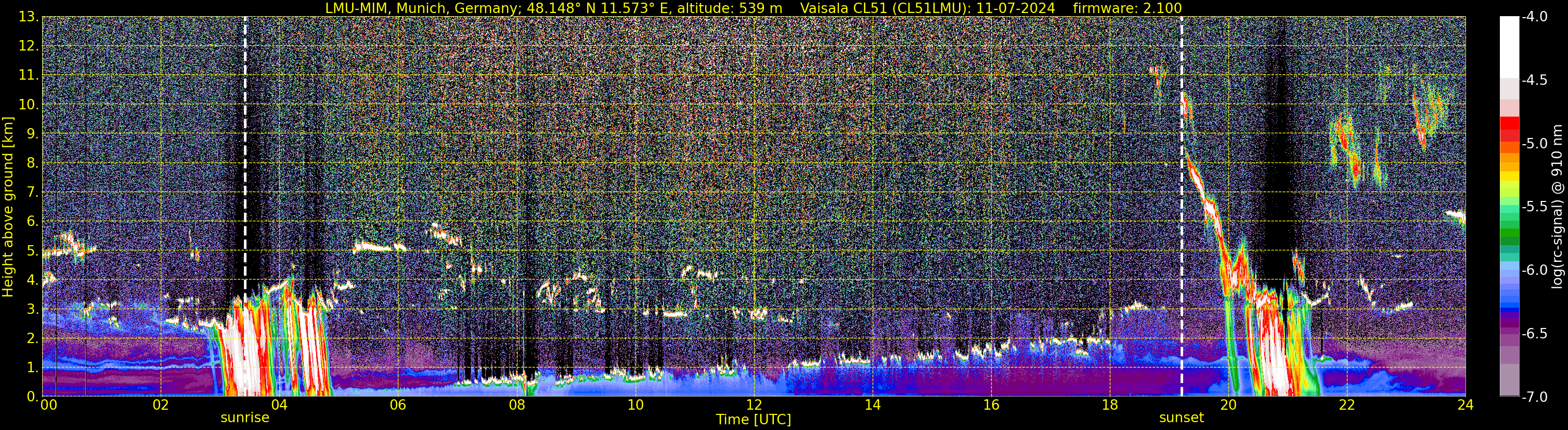Click the 10 tick on the time axis
Viewport: 1568px width, 430px height.
[x=635, y=404]
